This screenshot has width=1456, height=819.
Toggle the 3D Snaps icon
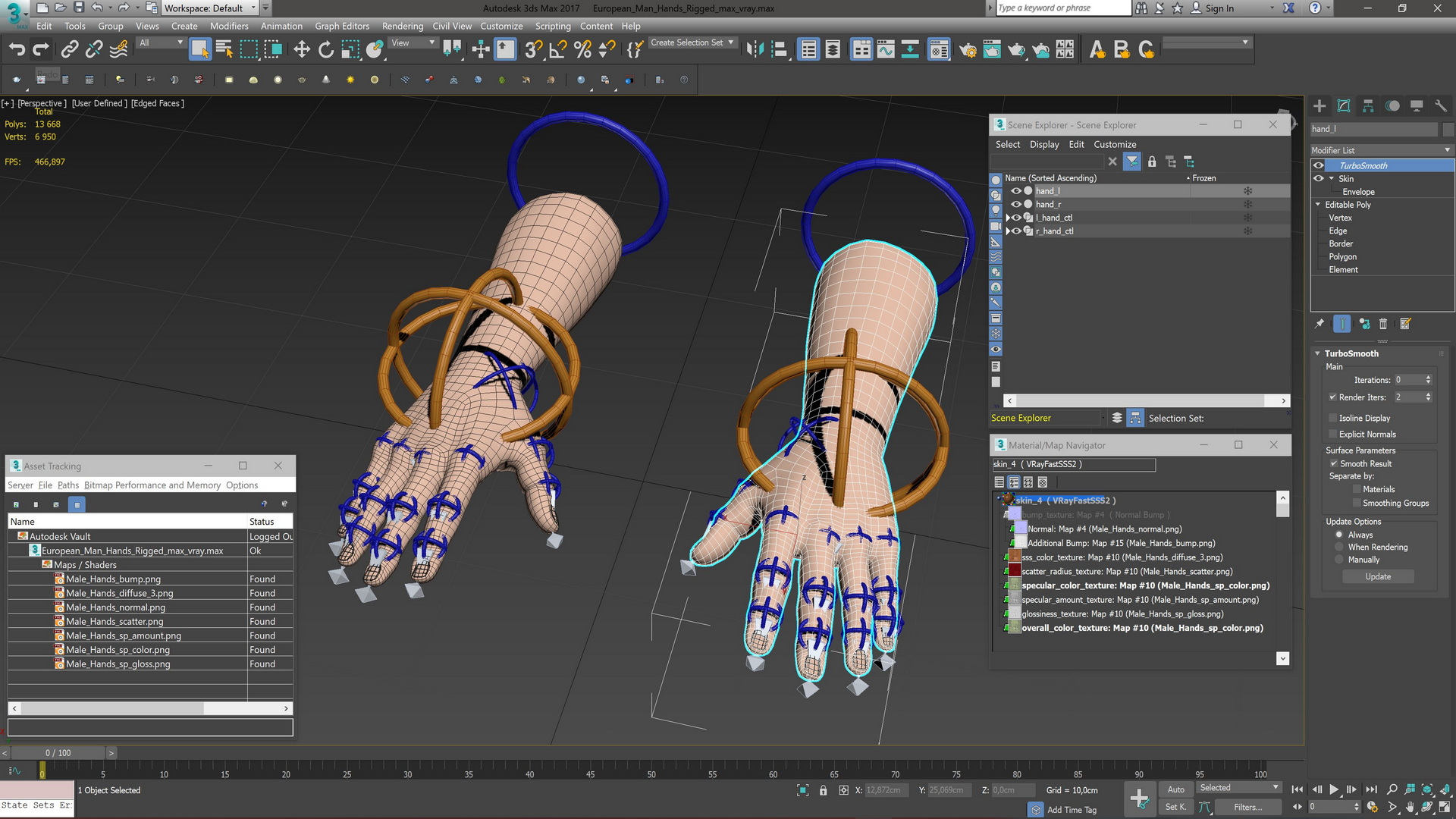533,50
